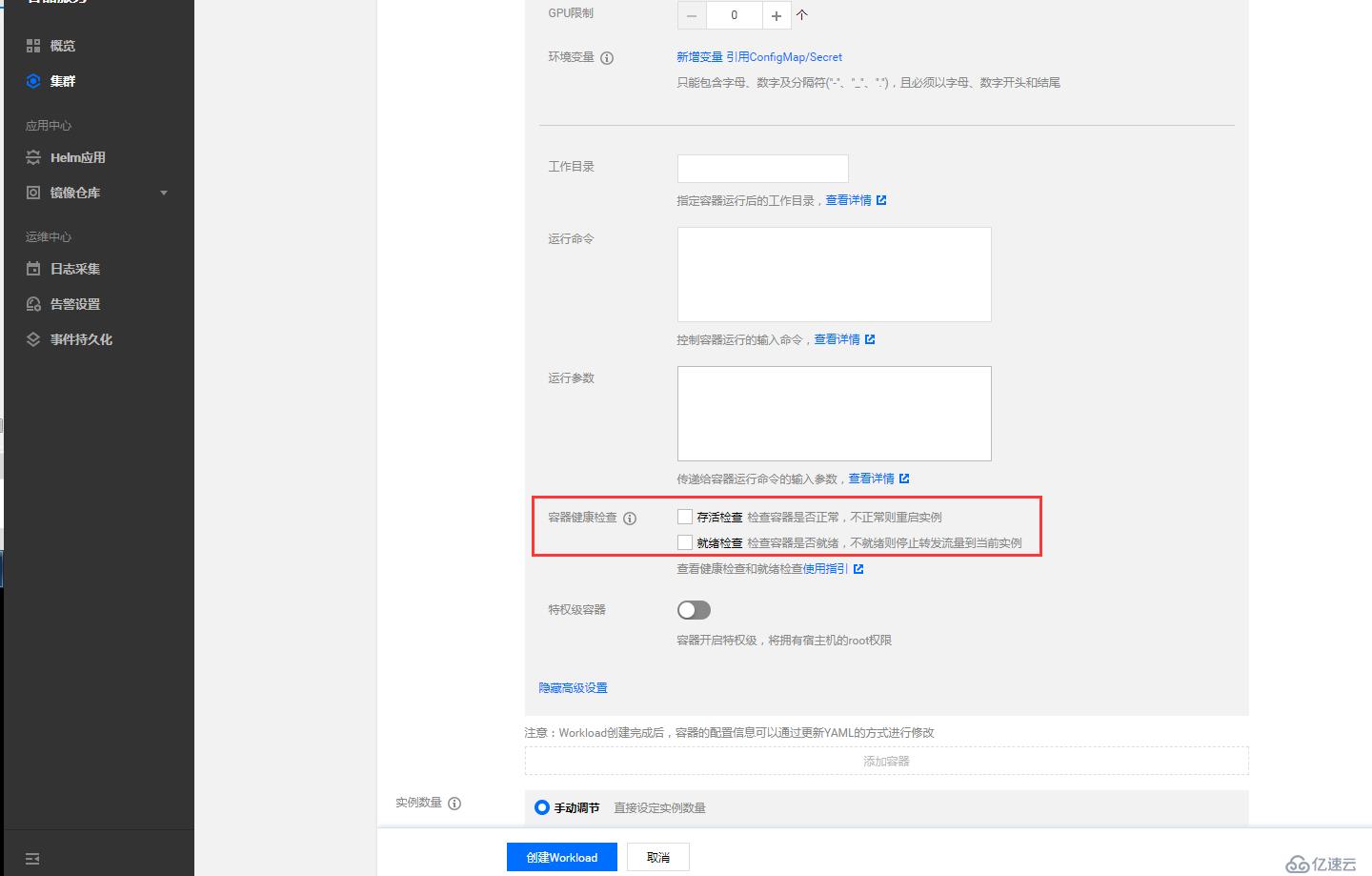
Task: Click the 镜像仓库 registry icon
Action: [x=33, y=193]
